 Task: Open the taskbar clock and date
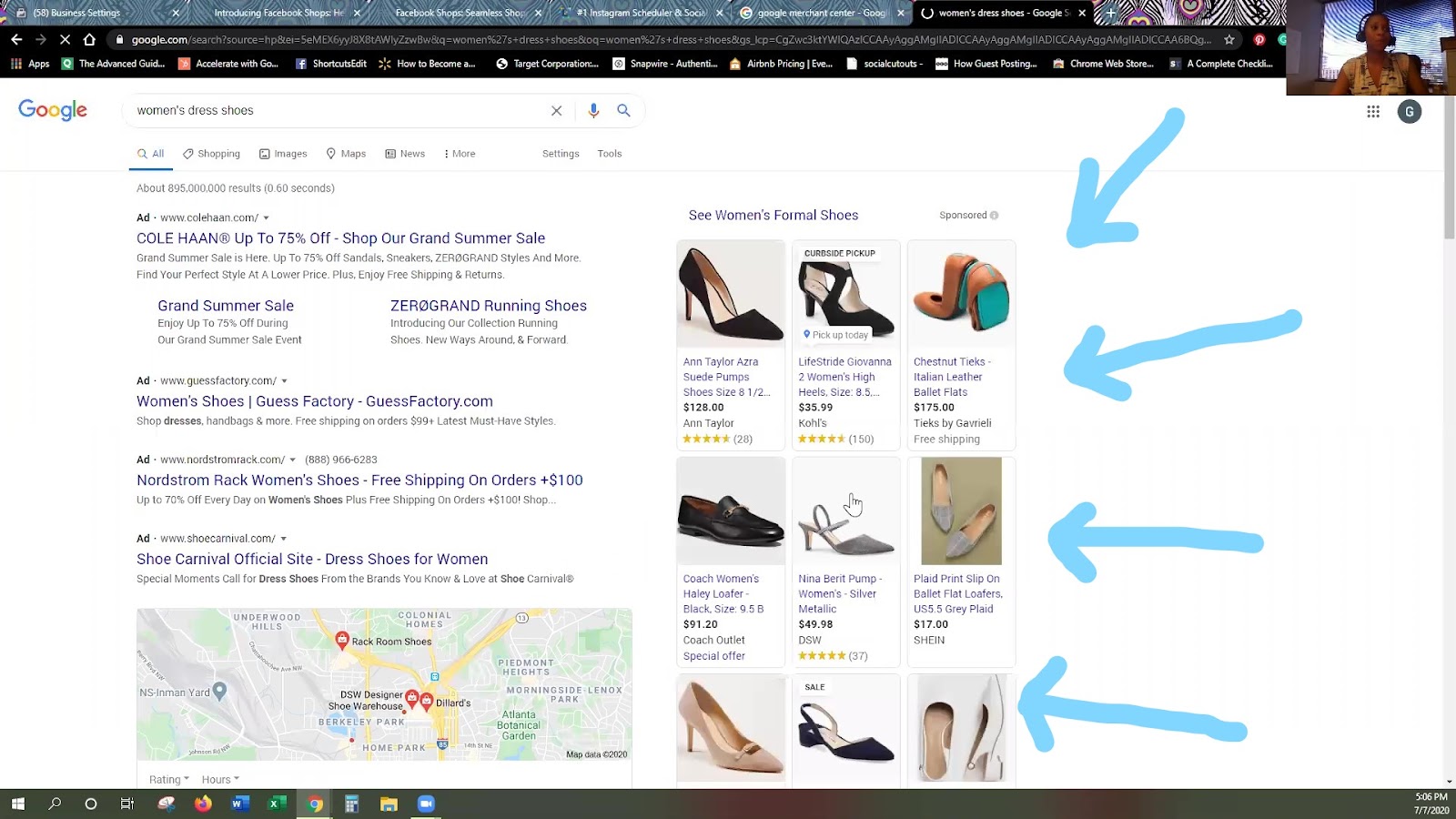(1431, 804)
